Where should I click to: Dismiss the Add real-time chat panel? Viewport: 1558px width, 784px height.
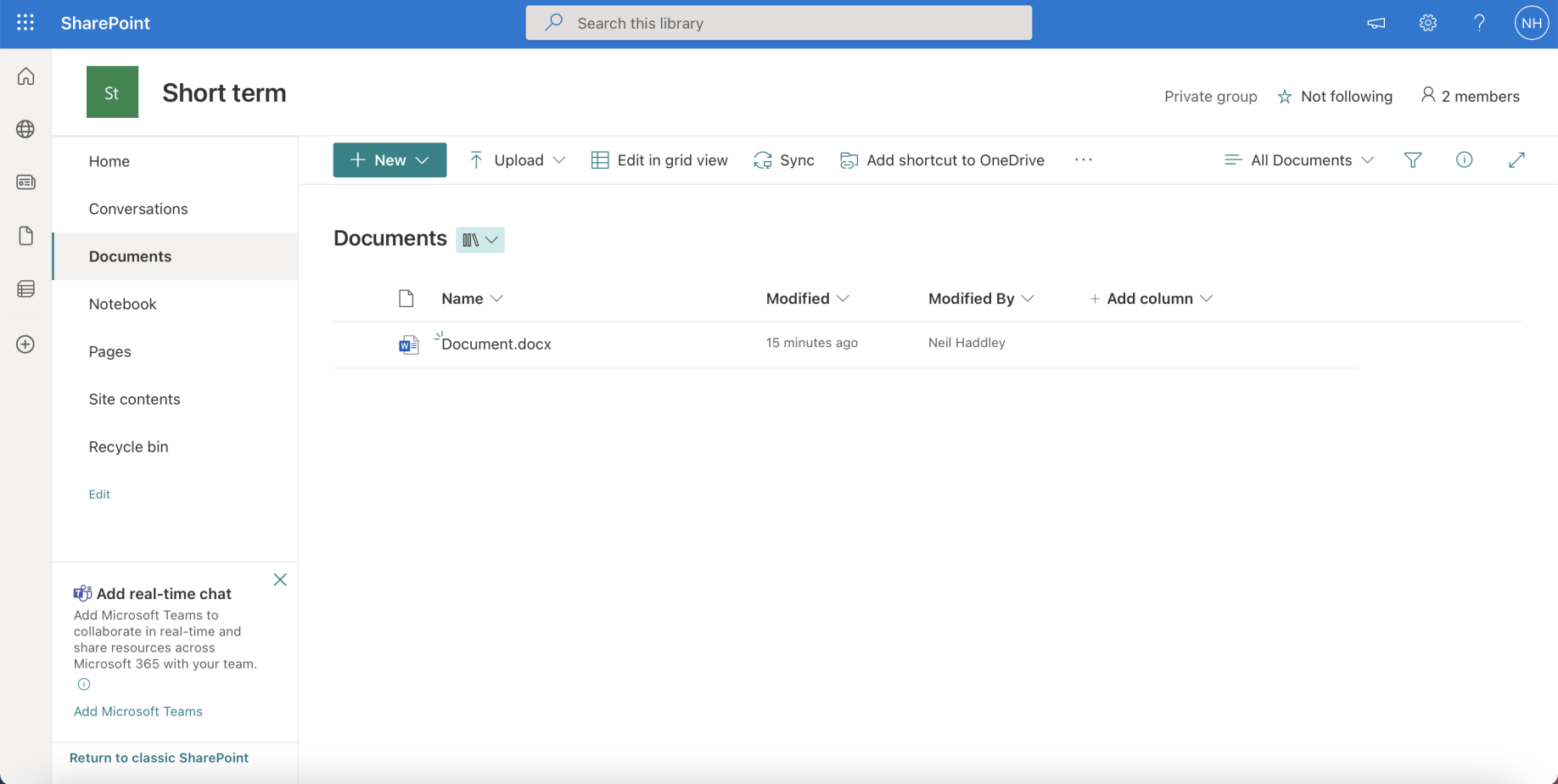pyautogui.click(x=280, y=580)
